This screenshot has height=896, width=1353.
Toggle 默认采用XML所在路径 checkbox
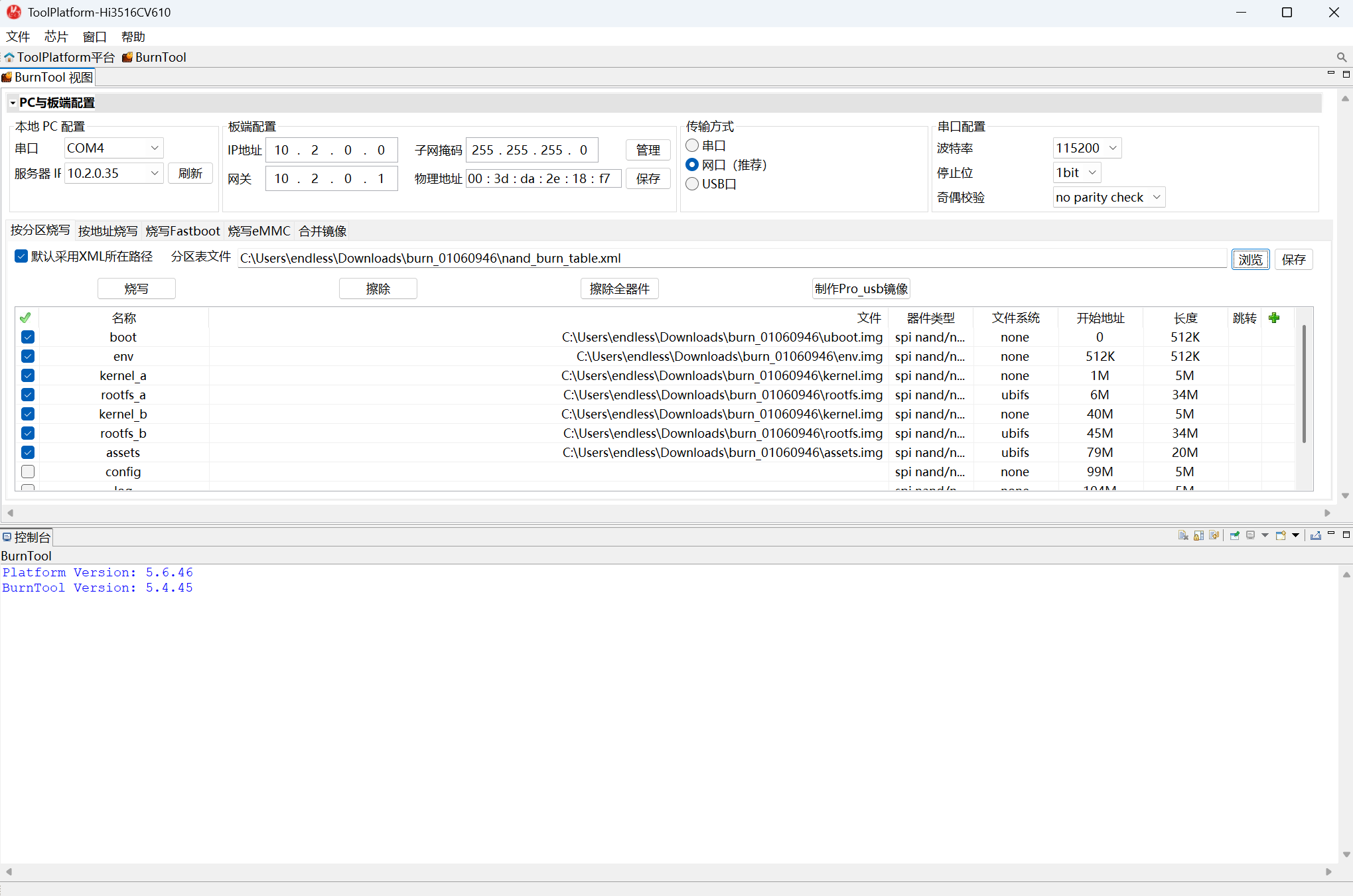(x=21, y=256)
